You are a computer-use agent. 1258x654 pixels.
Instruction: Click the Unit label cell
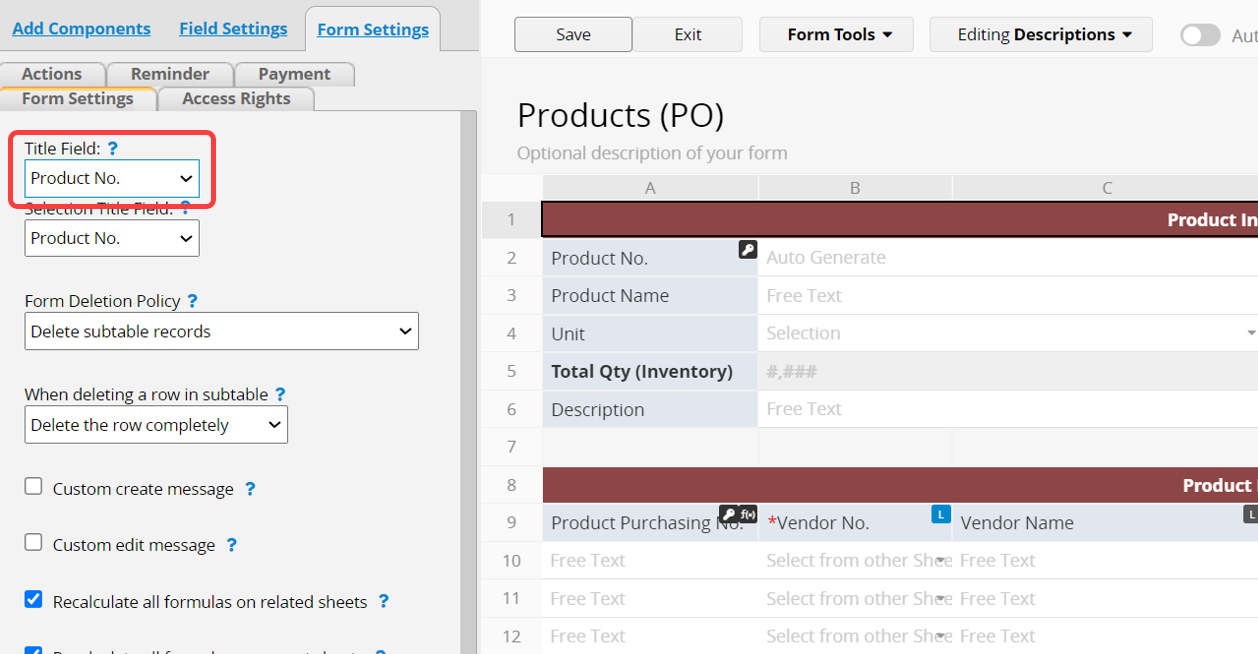point(650,334)
